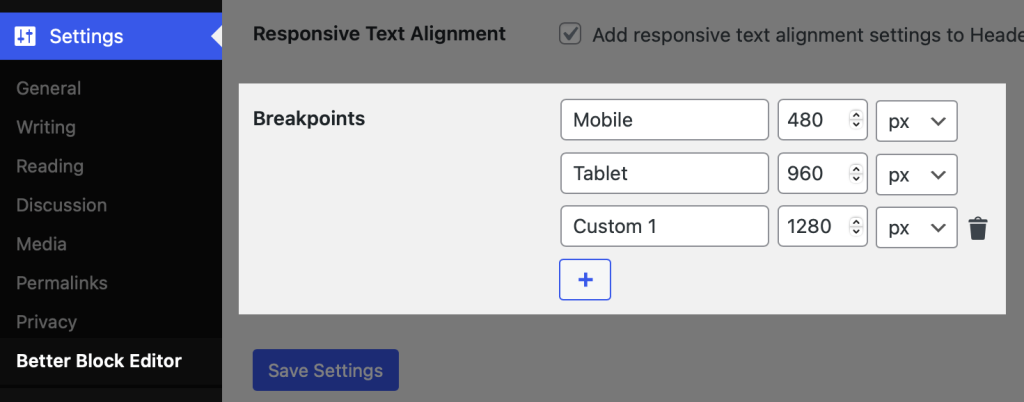Go to Writing settings

point(46,127)
